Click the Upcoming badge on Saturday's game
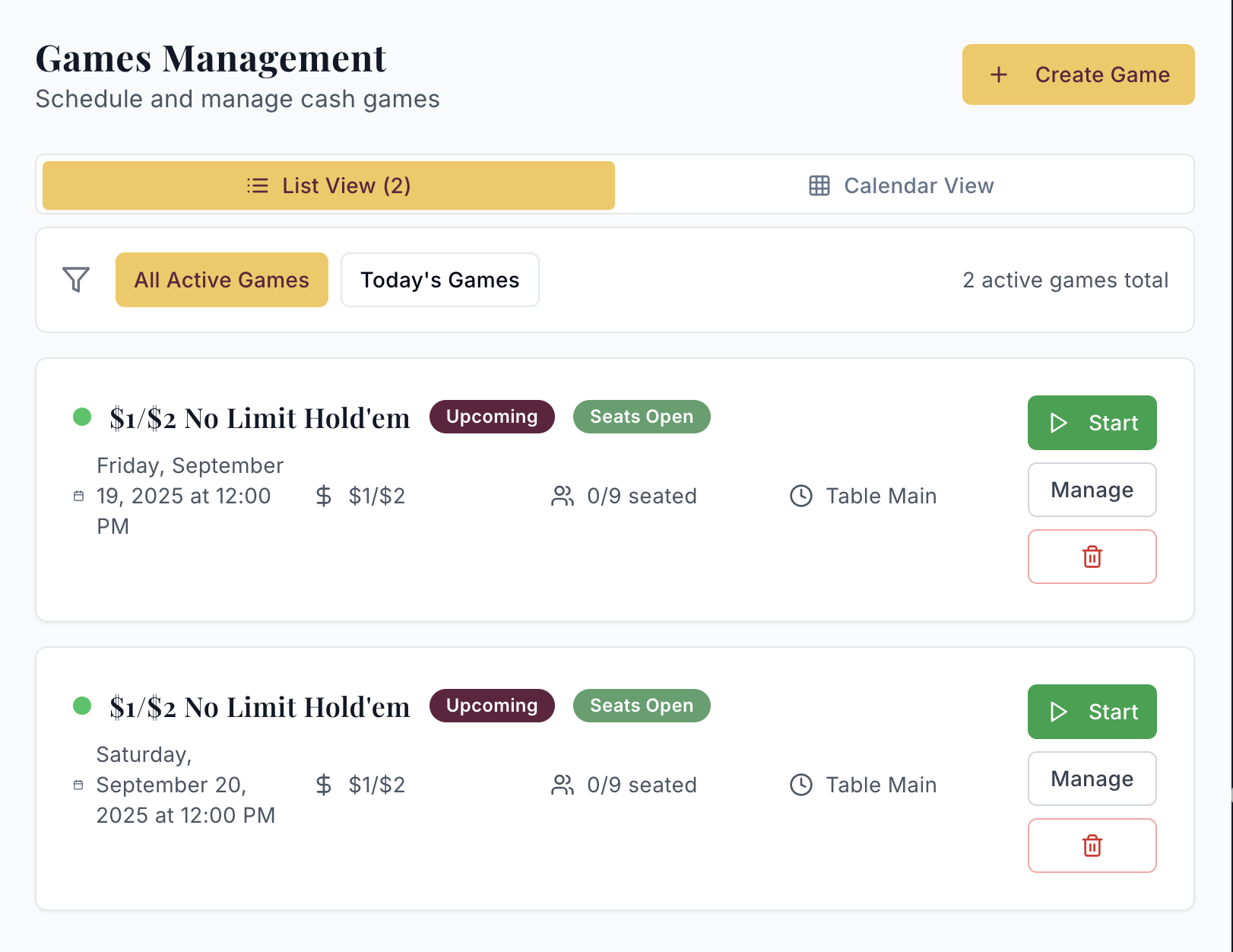Screen dimensions: 1233x952 click(x=492, y=706)
